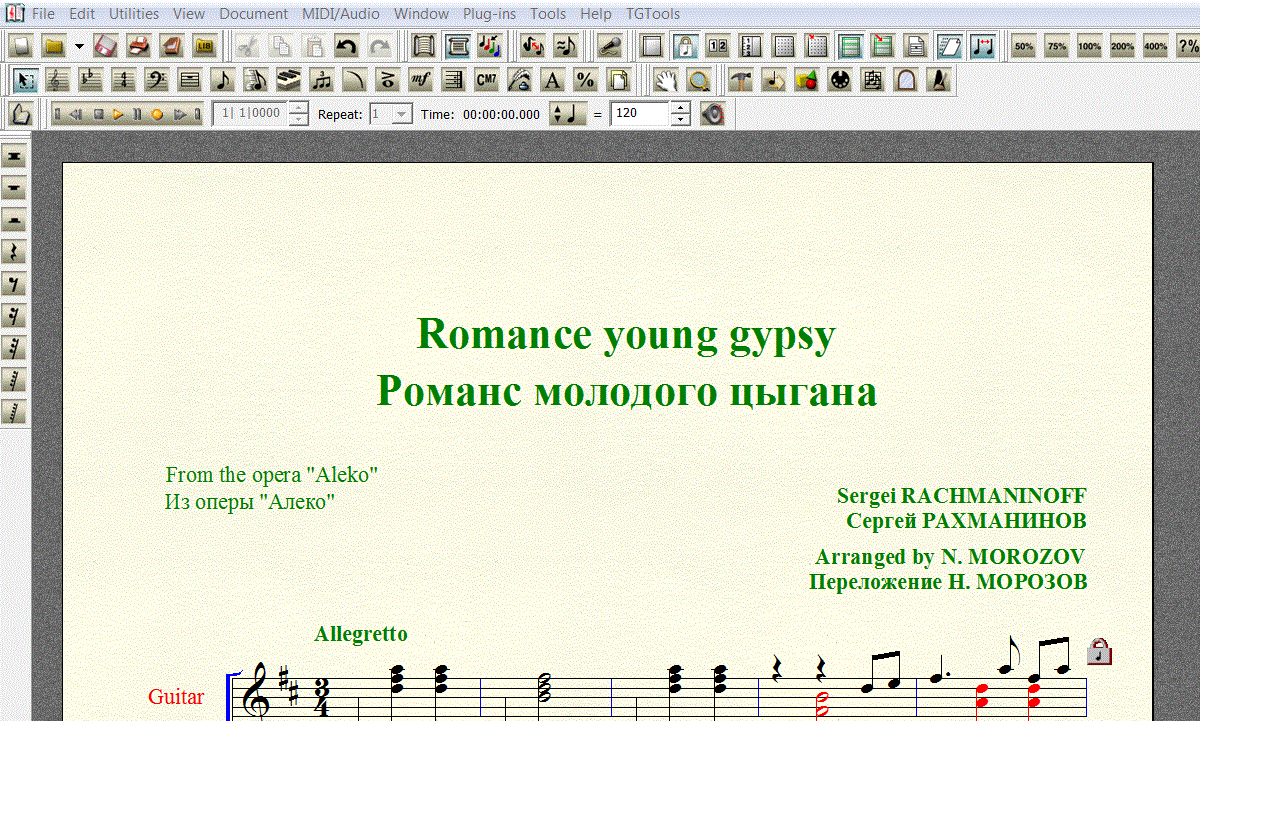The width and height of the screenshot is (1274, 817).
Task: Activate the Simple Entry eighth-note tool
Action: point(223,80)
